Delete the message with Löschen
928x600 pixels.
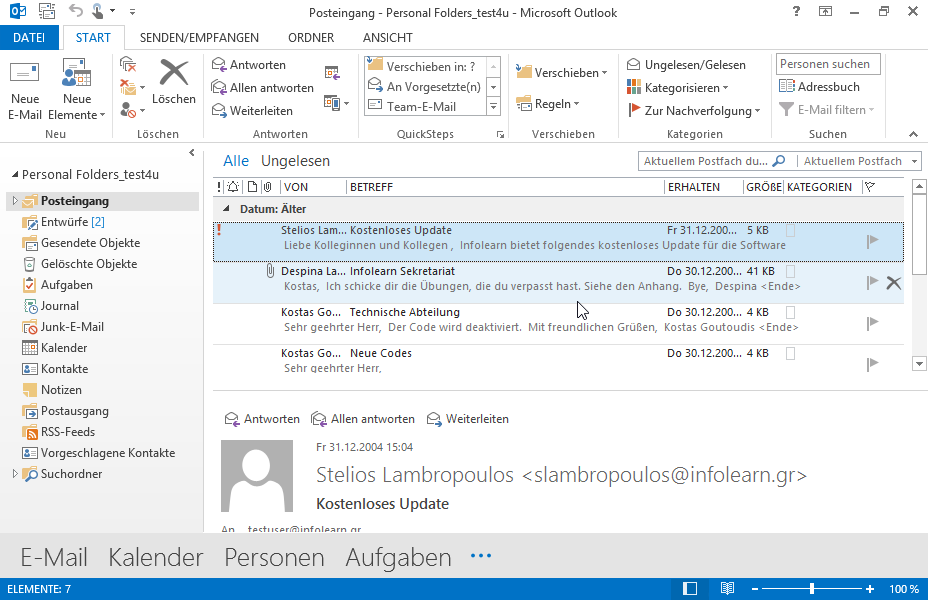coord(173,83)
